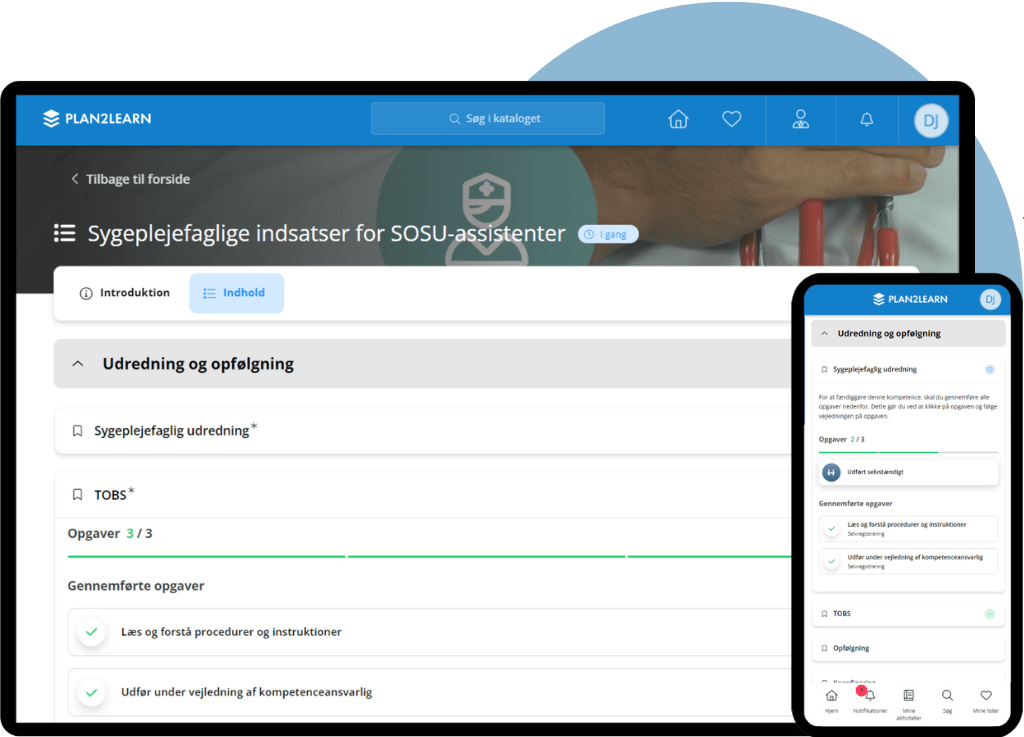
Task: Expand the Opfølgning item on mobile
Action: click(x=907, y=648)
